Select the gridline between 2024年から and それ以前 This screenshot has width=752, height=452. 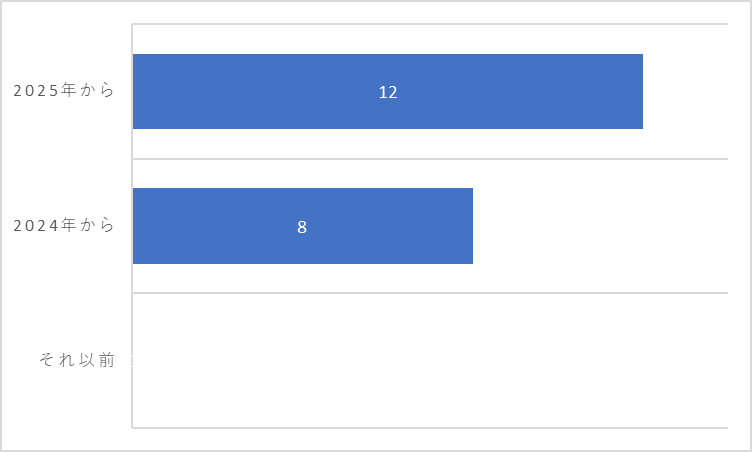pos(430,293)
